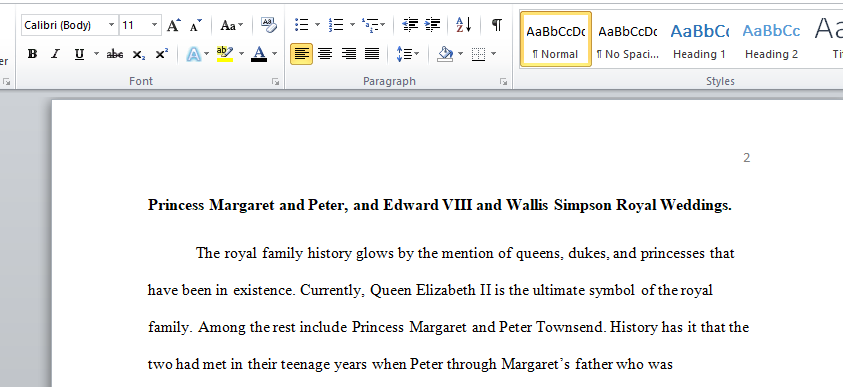This screenshot has width=843, height=387.
Task: Click the Shrink Font icon
Action: (x=196, y=25)
